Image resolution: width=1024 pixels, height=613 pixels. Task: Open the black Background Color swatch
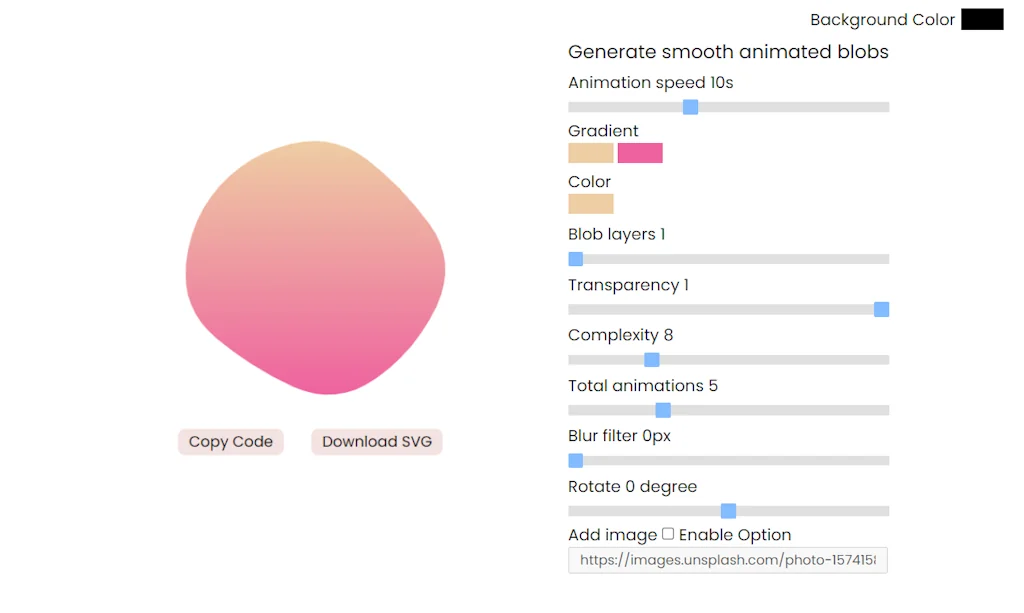click(982, 19)
